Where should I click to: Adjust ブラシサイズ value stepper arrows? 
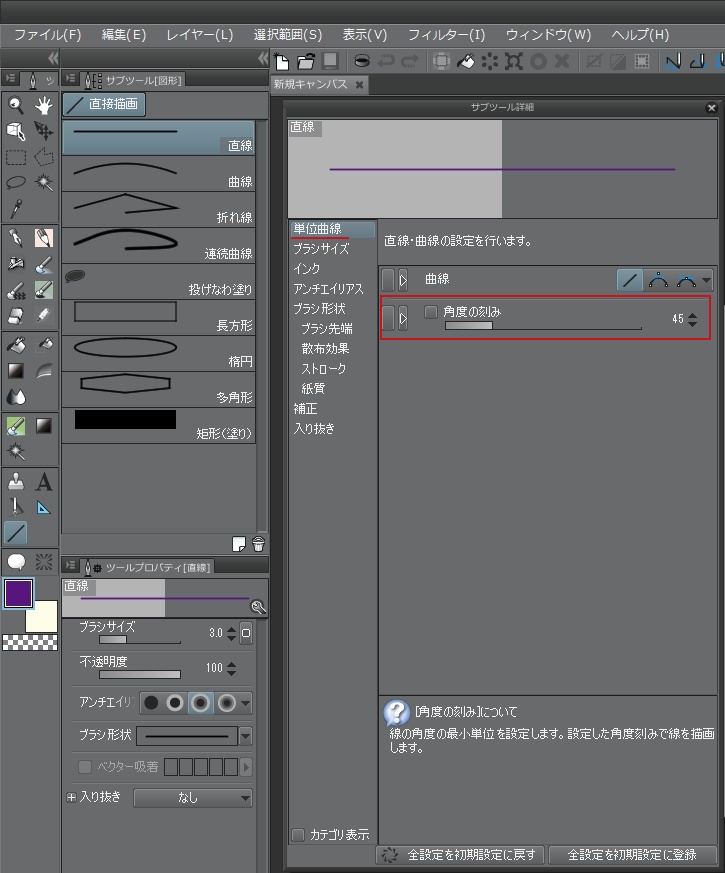click(x=231, y=633)
